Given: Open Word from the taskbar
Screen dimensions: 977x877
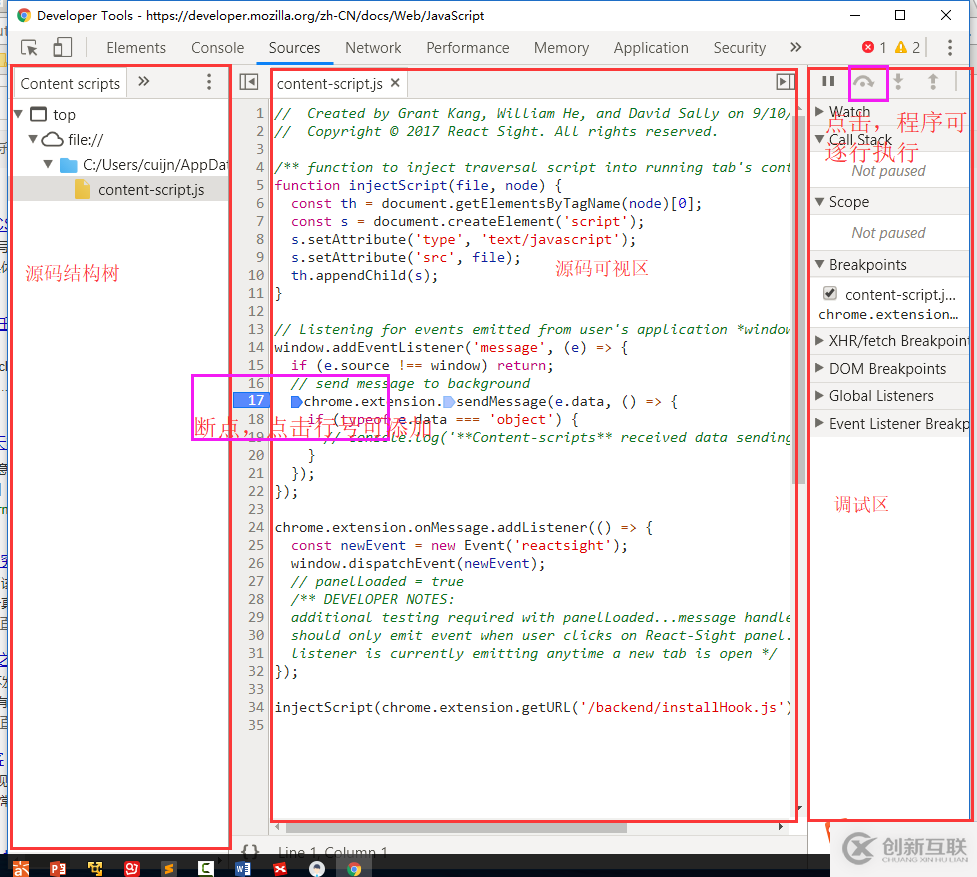Looking at the screenshot, I should tap(243, 868).
